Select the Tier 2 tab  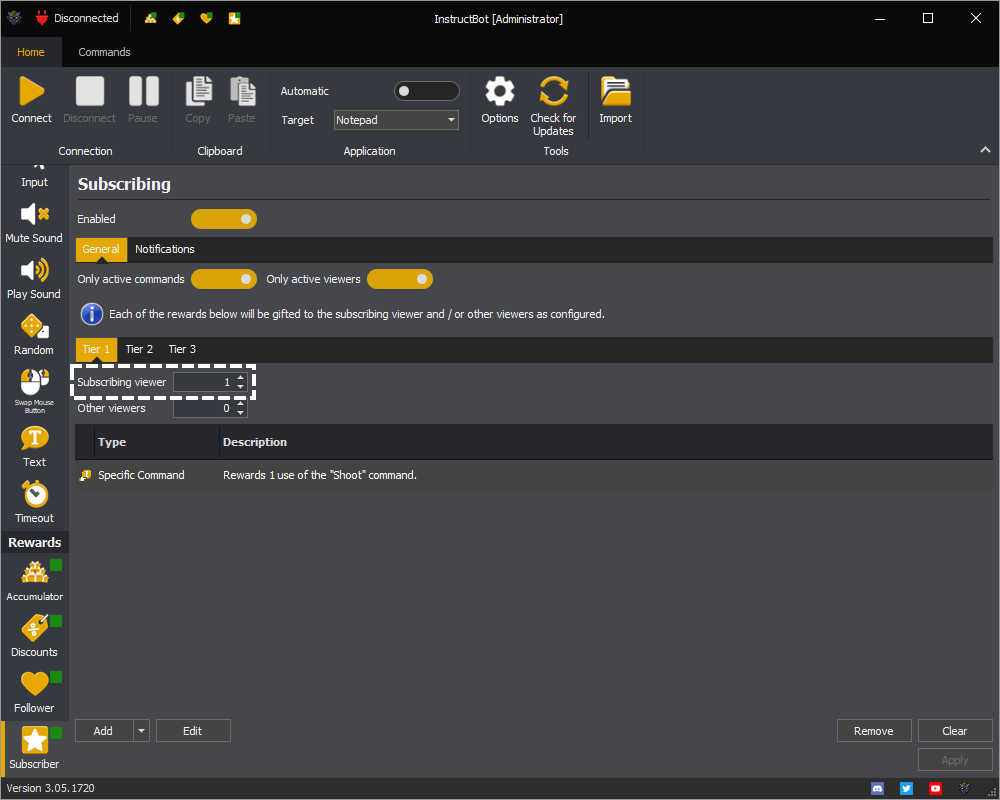139,350
